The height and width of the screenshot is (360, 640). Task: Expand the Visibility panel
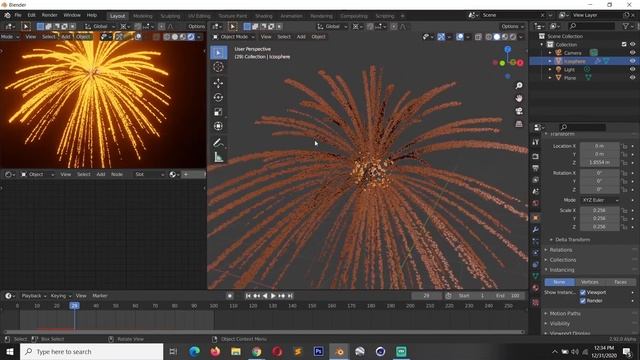pos(559,324)
